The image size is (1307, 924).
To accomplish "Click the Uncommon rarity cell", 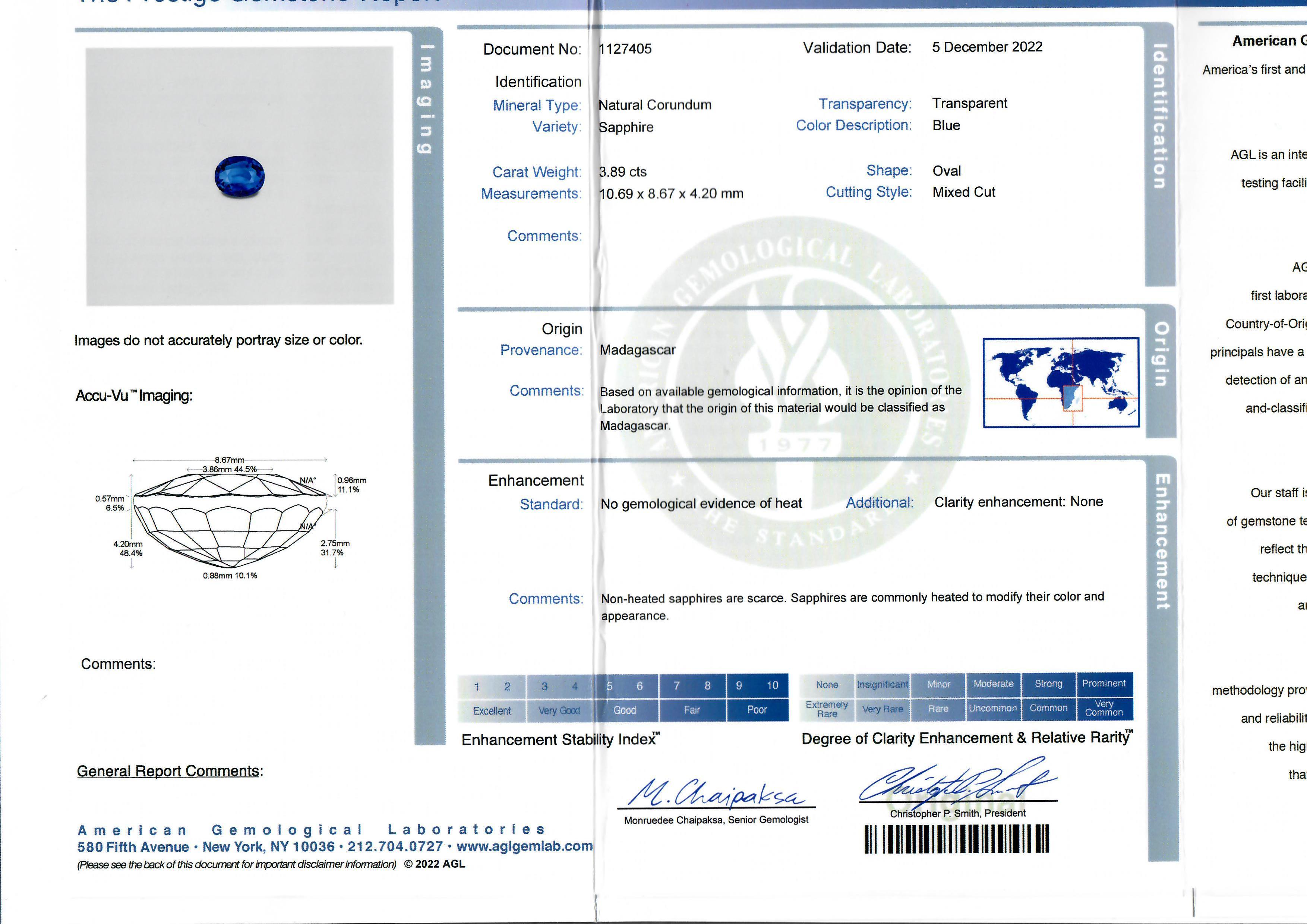I will 993,709.
